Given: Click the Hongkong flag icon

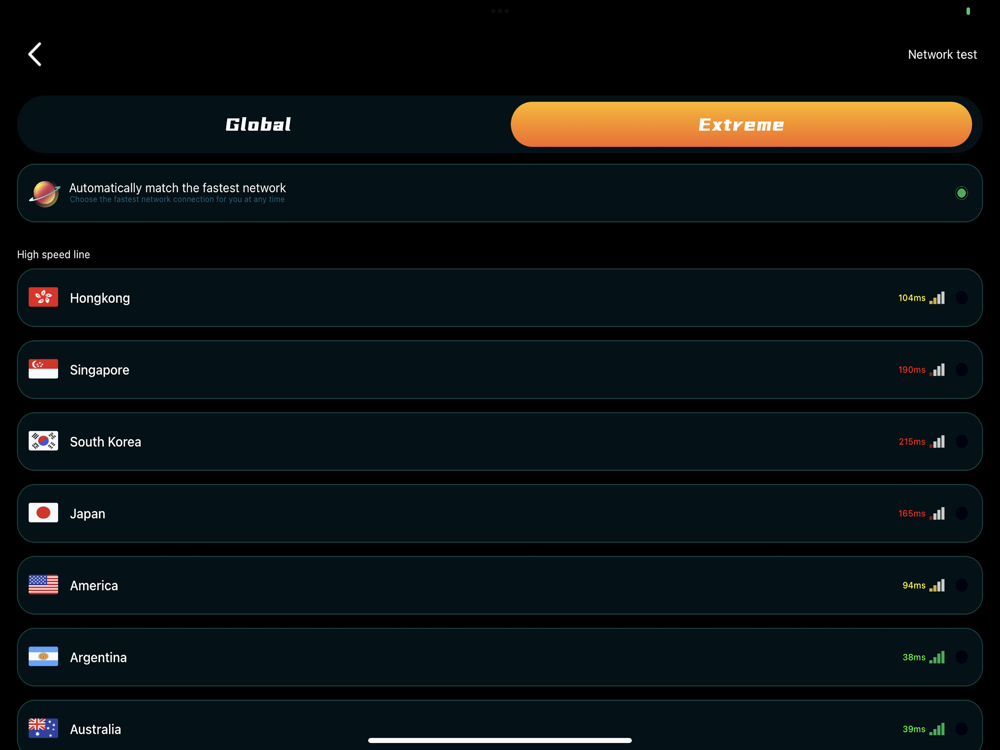Looking at the screenshot, I should (43, 297).
